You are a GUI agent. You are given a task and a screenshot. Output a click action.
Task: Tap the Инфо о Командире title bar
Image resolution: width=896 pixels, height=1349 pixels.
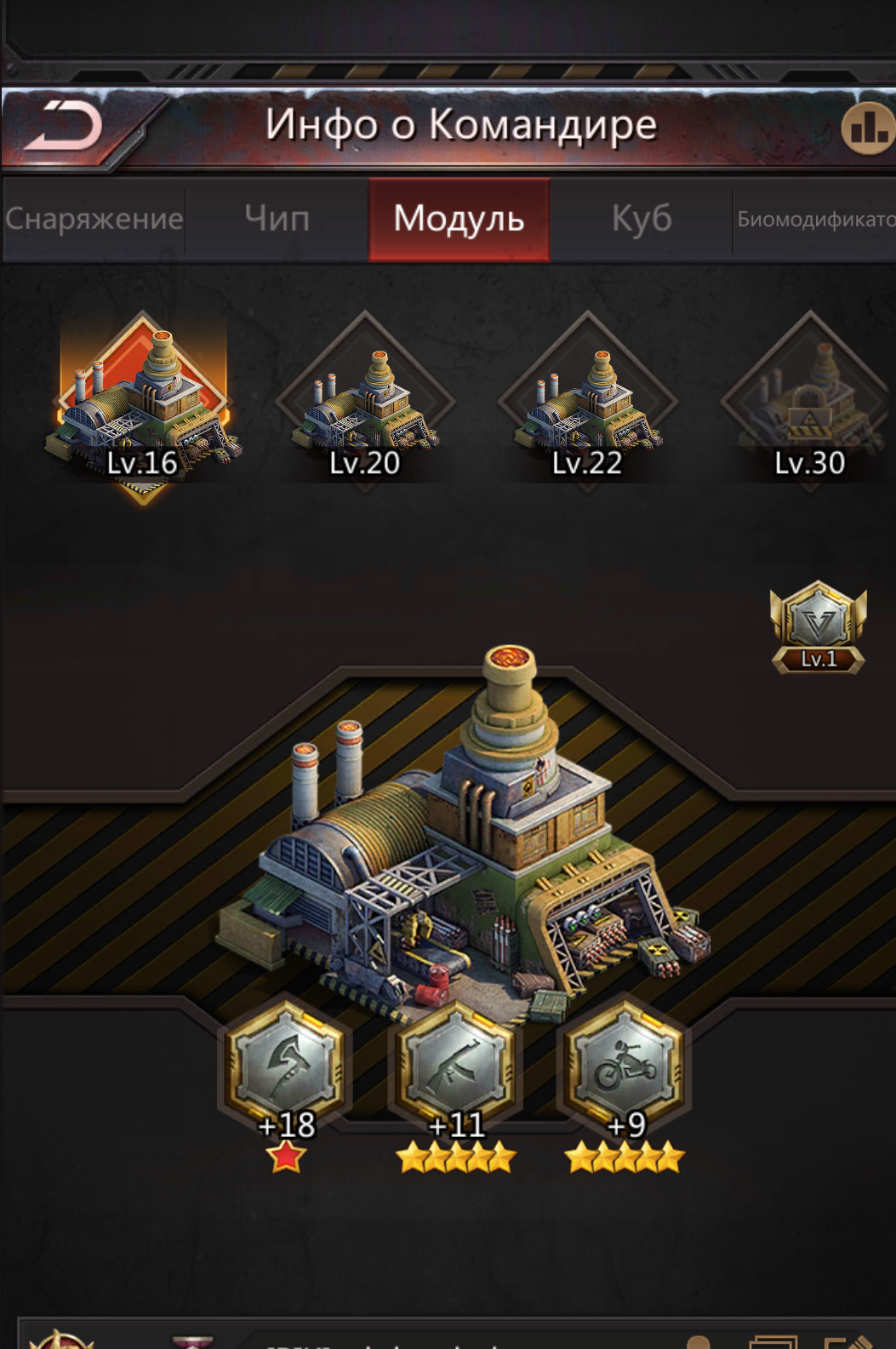[460, 125]
